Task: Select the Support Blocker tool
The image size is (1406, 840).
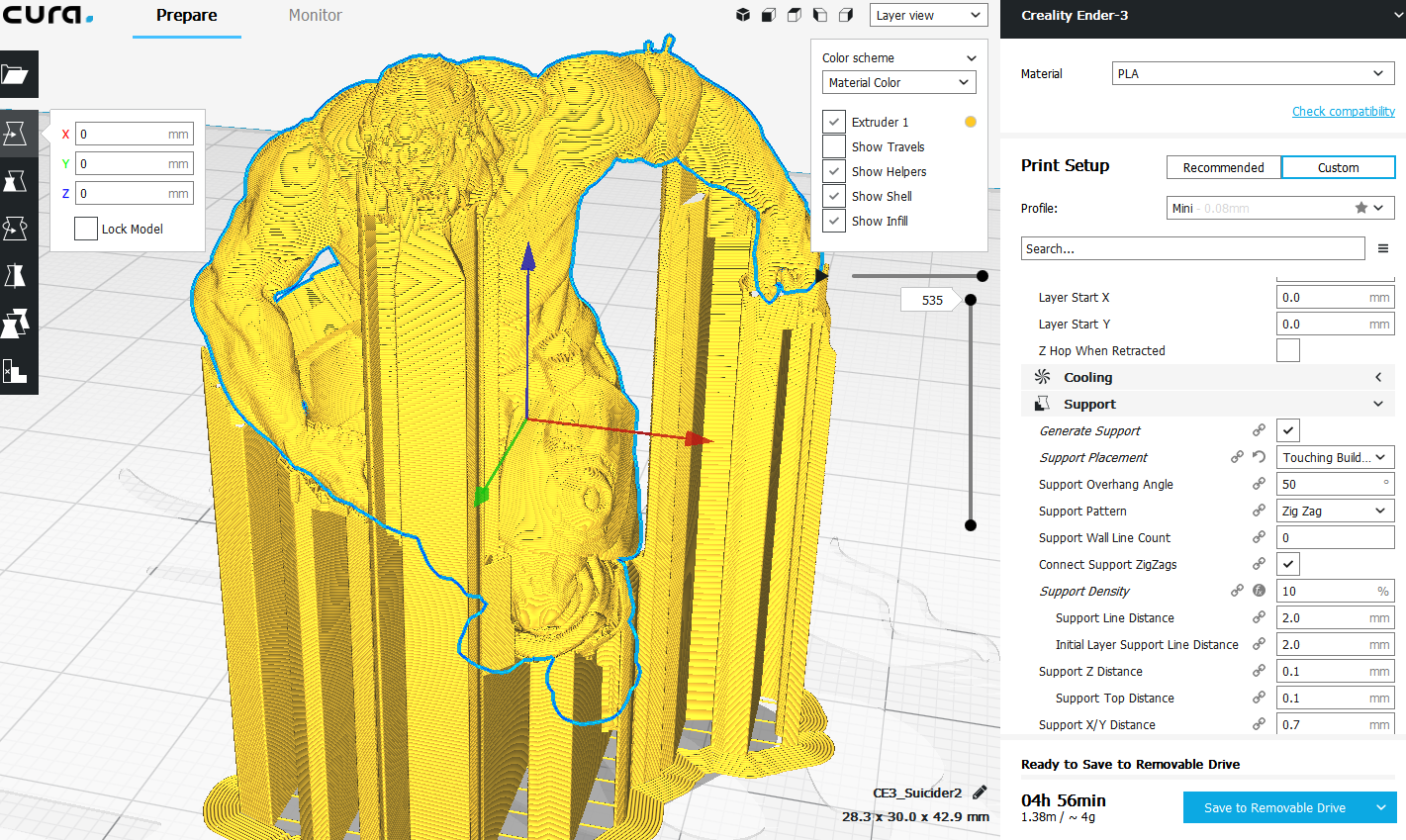Action: [16, 371]
